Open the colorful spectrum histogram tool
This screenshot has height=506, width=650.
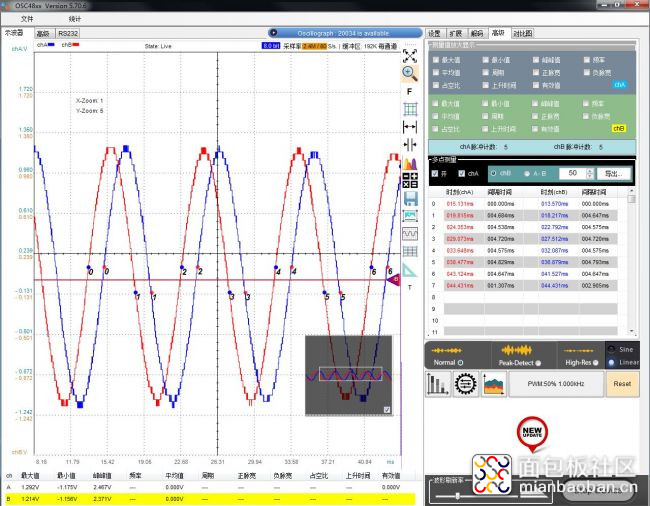[410, 163]
